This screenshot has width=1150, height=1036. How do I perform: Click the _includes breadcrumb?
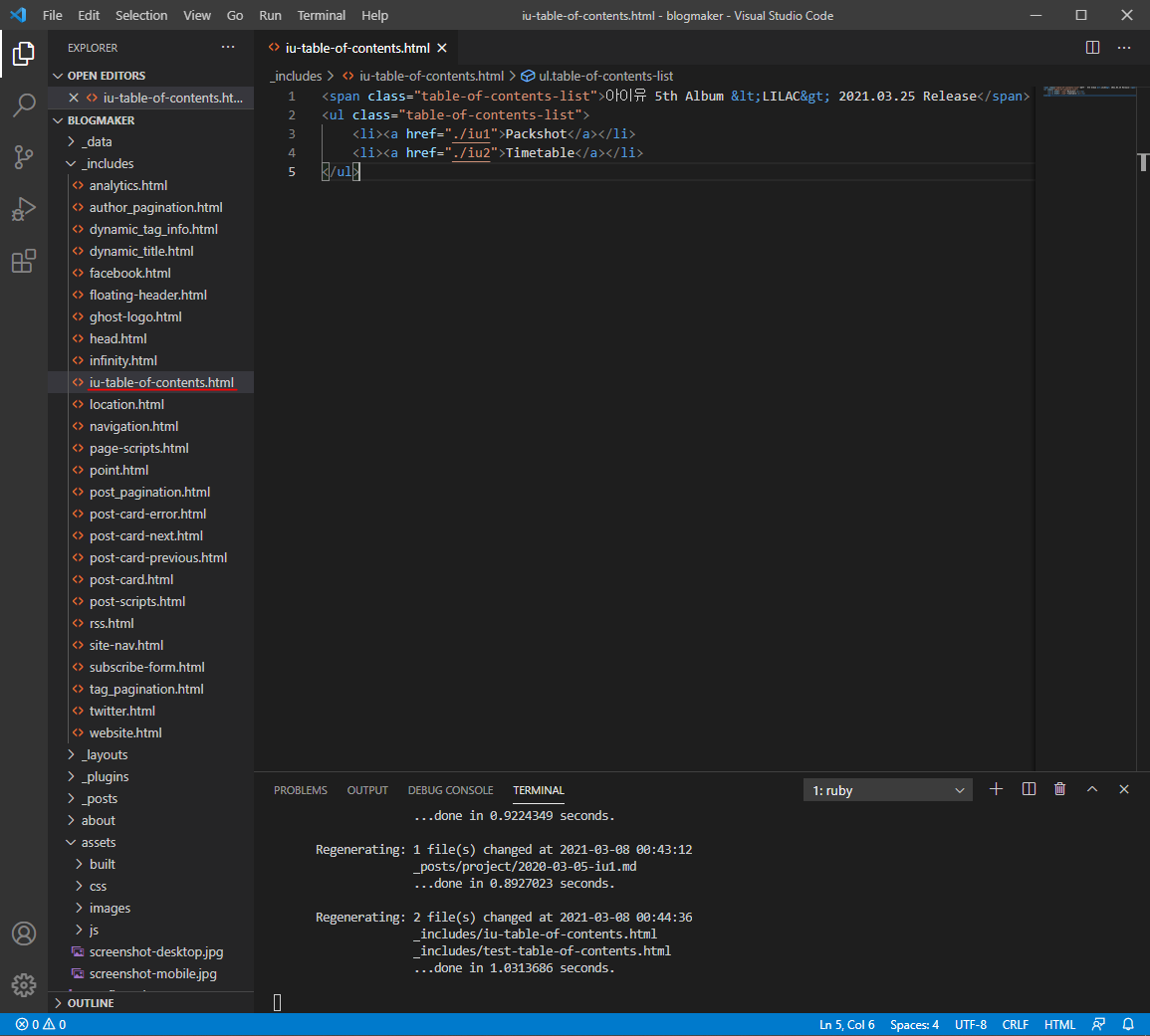[297, 76]
